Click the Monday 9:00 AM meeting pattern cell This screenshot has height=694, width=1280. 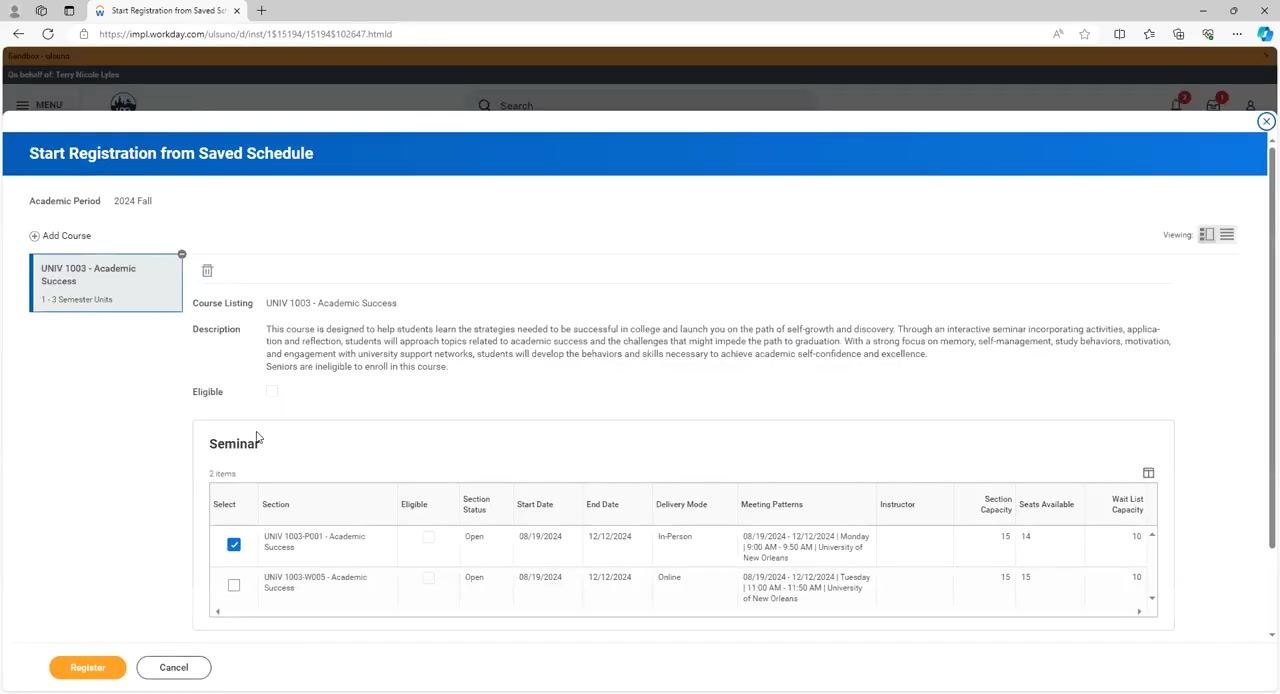[806, 547]
